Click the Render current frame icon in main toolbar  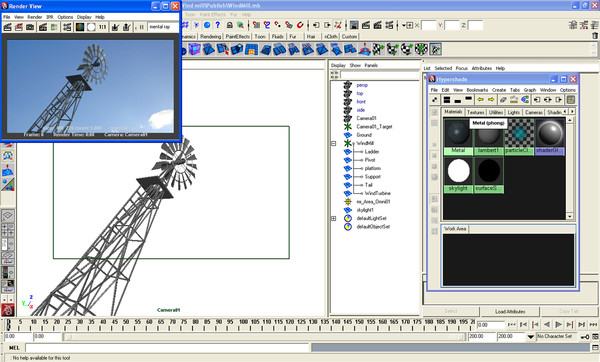[366, 25]
